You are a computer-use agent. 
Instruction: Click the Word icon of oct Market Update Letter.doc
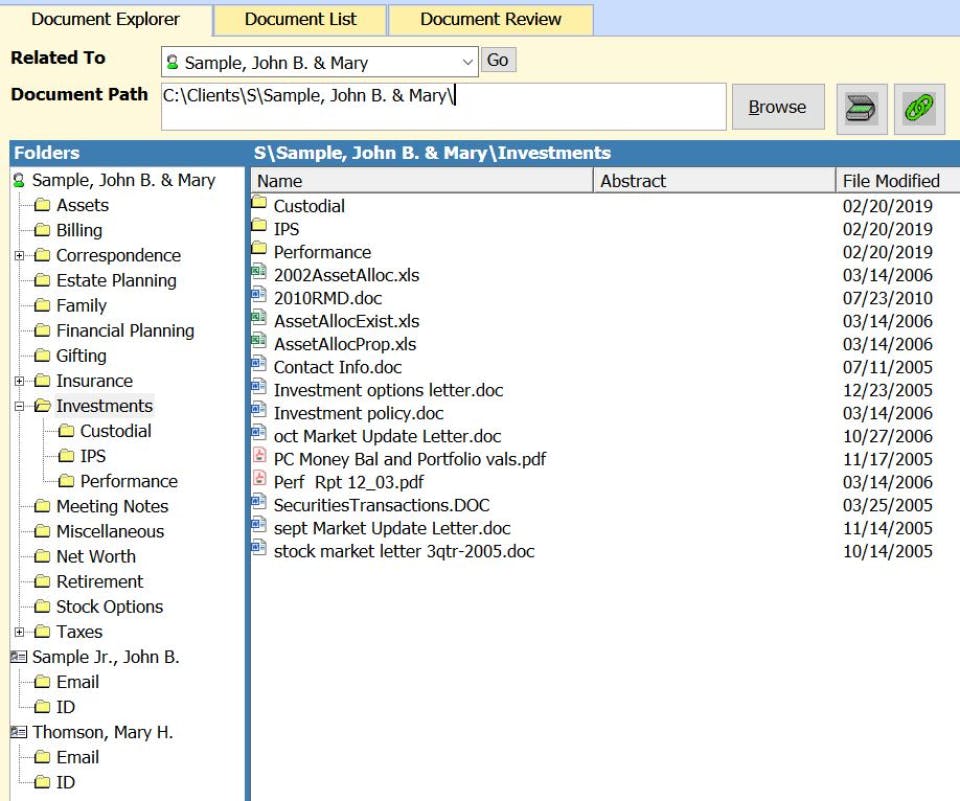259,432
